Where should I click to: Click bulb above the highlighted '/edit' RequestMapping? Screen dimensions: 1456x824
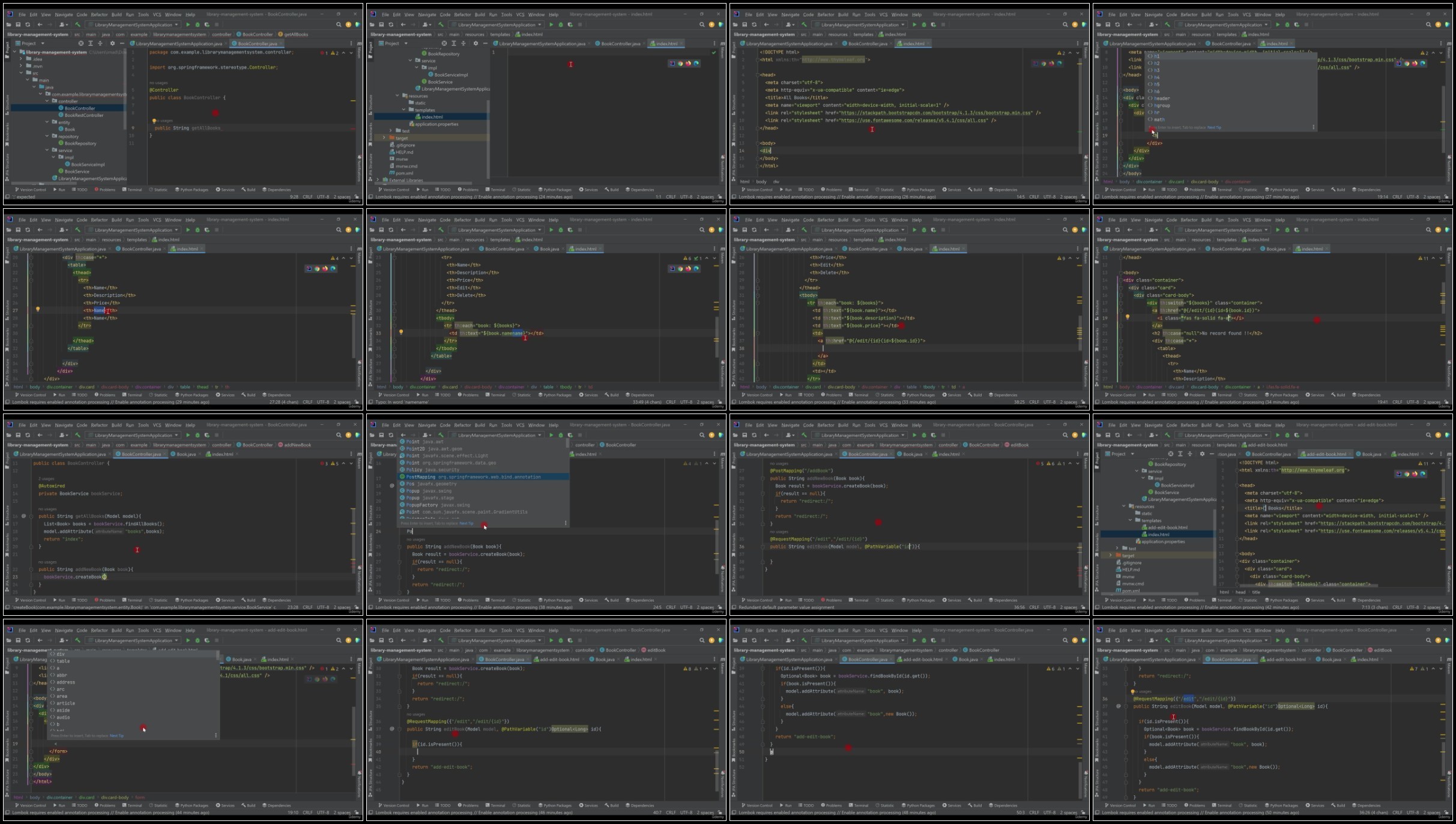(1132, 691)
